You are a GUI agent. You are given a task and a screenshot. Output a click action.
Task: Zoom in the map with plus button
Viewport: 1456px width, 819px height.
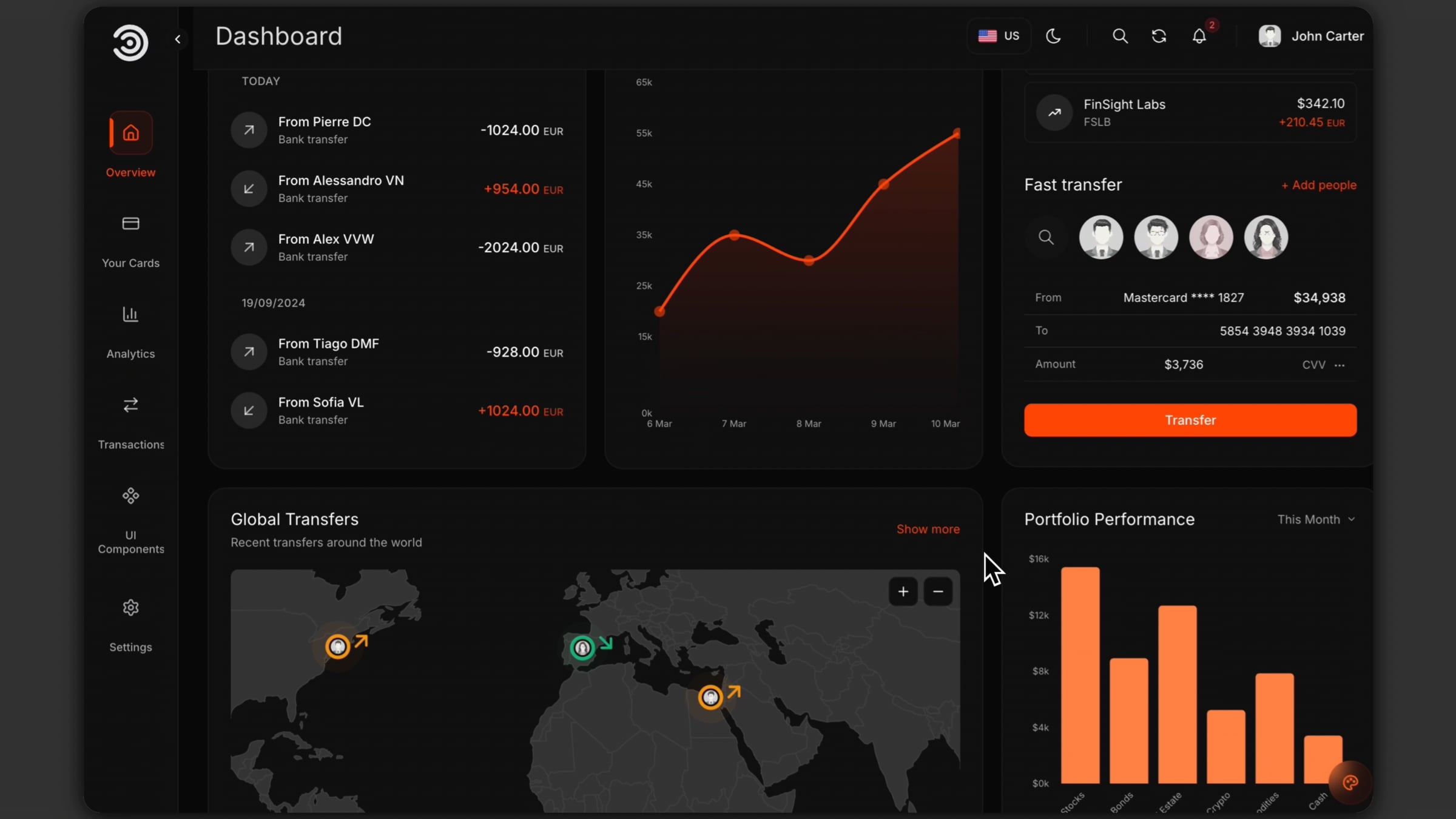pyautogui.click(x=903, y=591)
